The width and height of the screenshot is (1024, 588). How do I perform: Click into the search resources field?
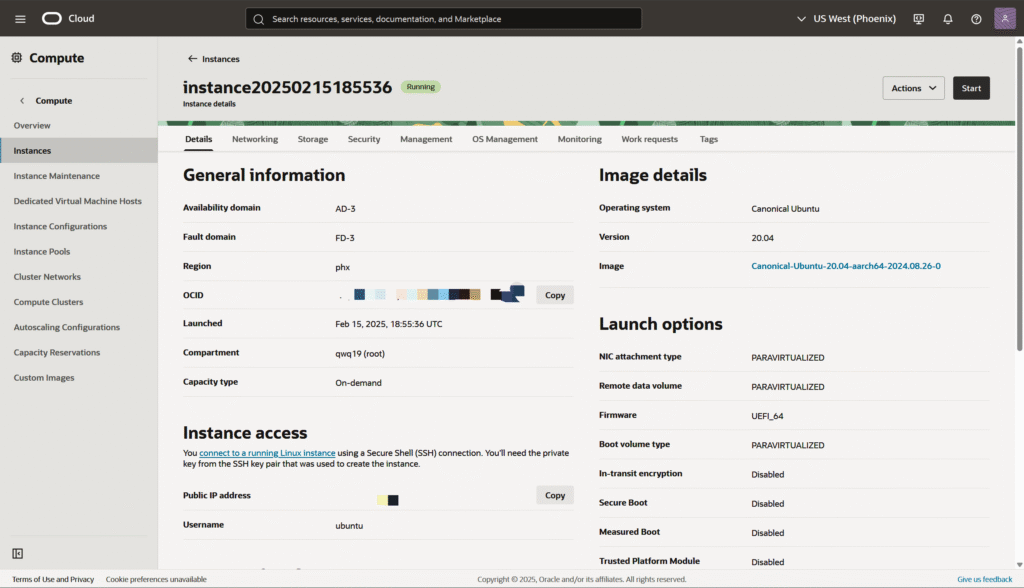coord(444,19)
